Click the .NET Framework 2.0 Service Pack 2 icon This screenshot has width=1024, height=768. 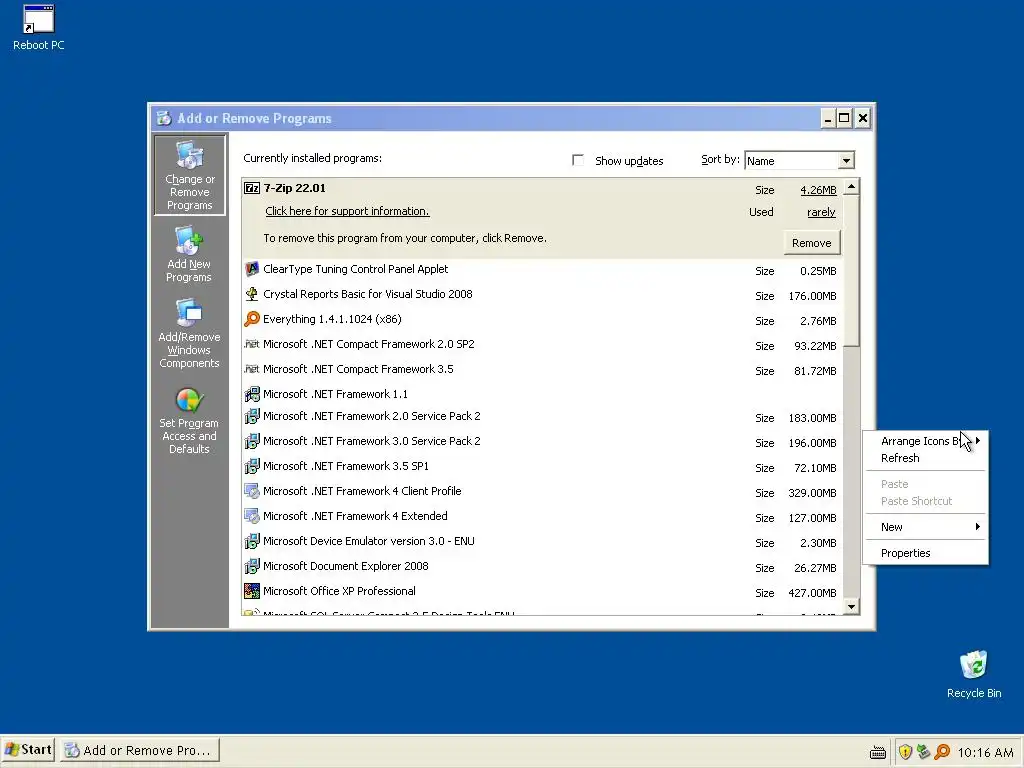click(251, 416)
